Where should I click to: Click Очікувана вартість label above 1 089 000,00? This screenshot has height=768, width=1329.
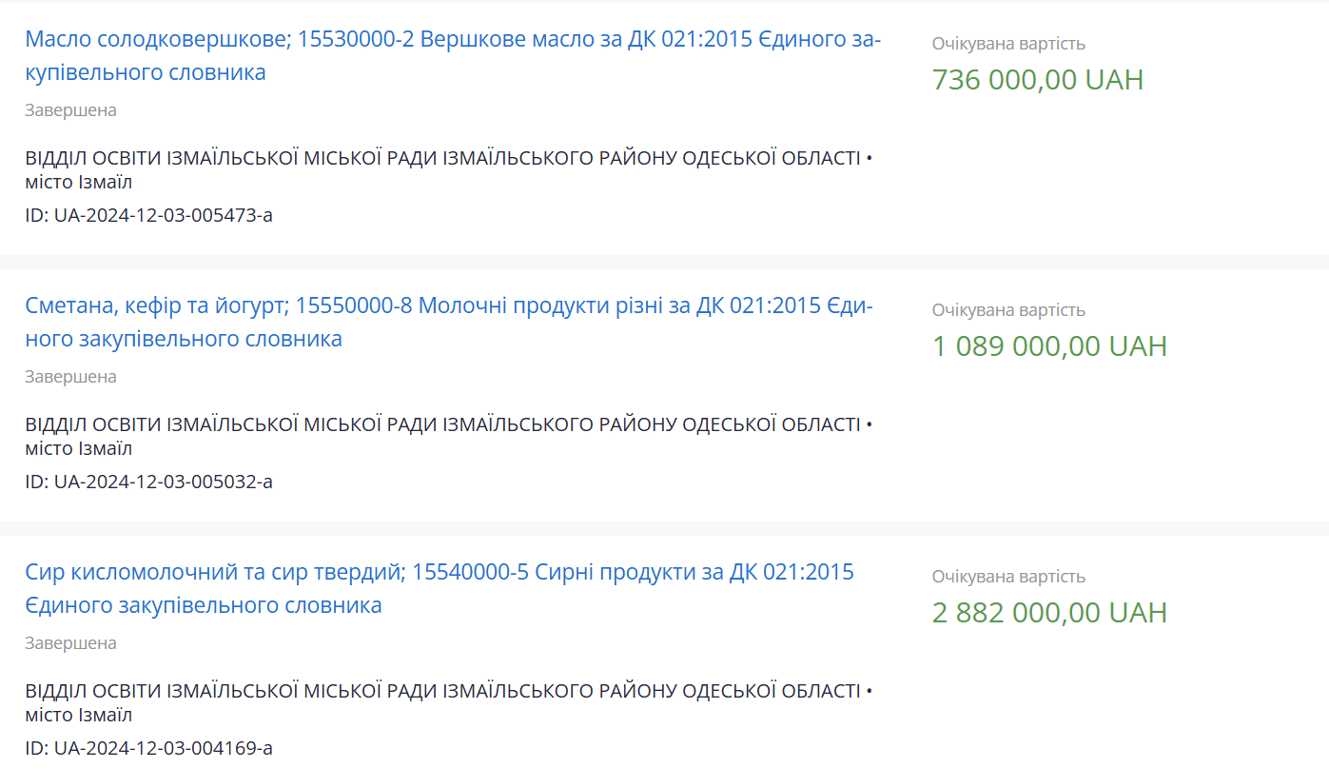pyautogui.click(x=1008, y=310)
